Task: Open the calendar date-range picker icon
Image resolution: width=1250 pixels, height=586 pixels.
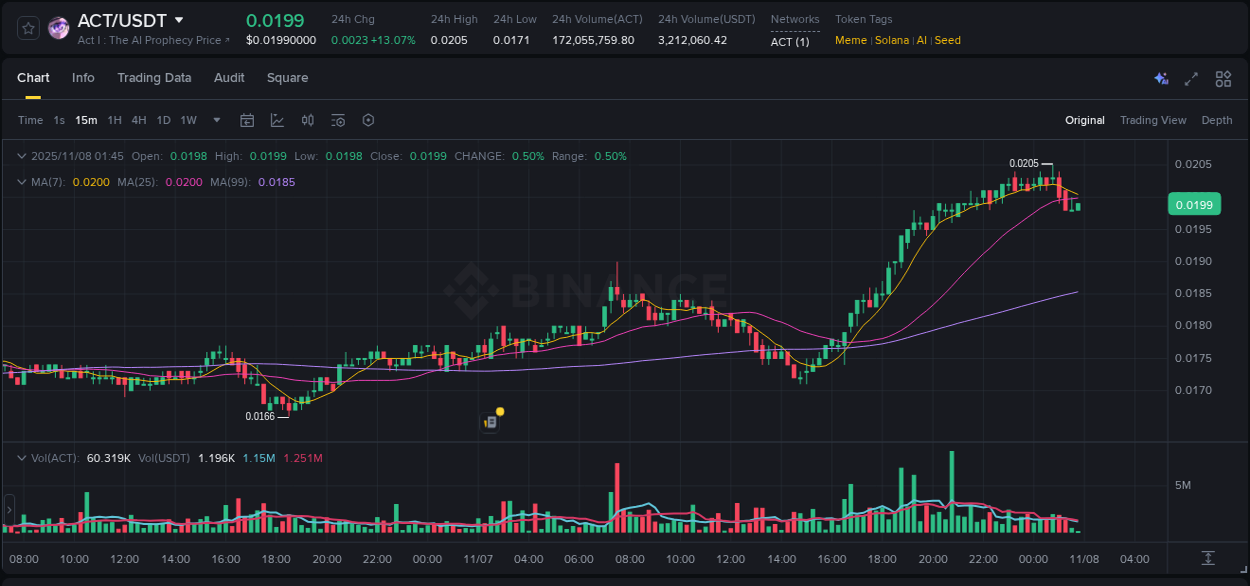Action: (247, 119)
